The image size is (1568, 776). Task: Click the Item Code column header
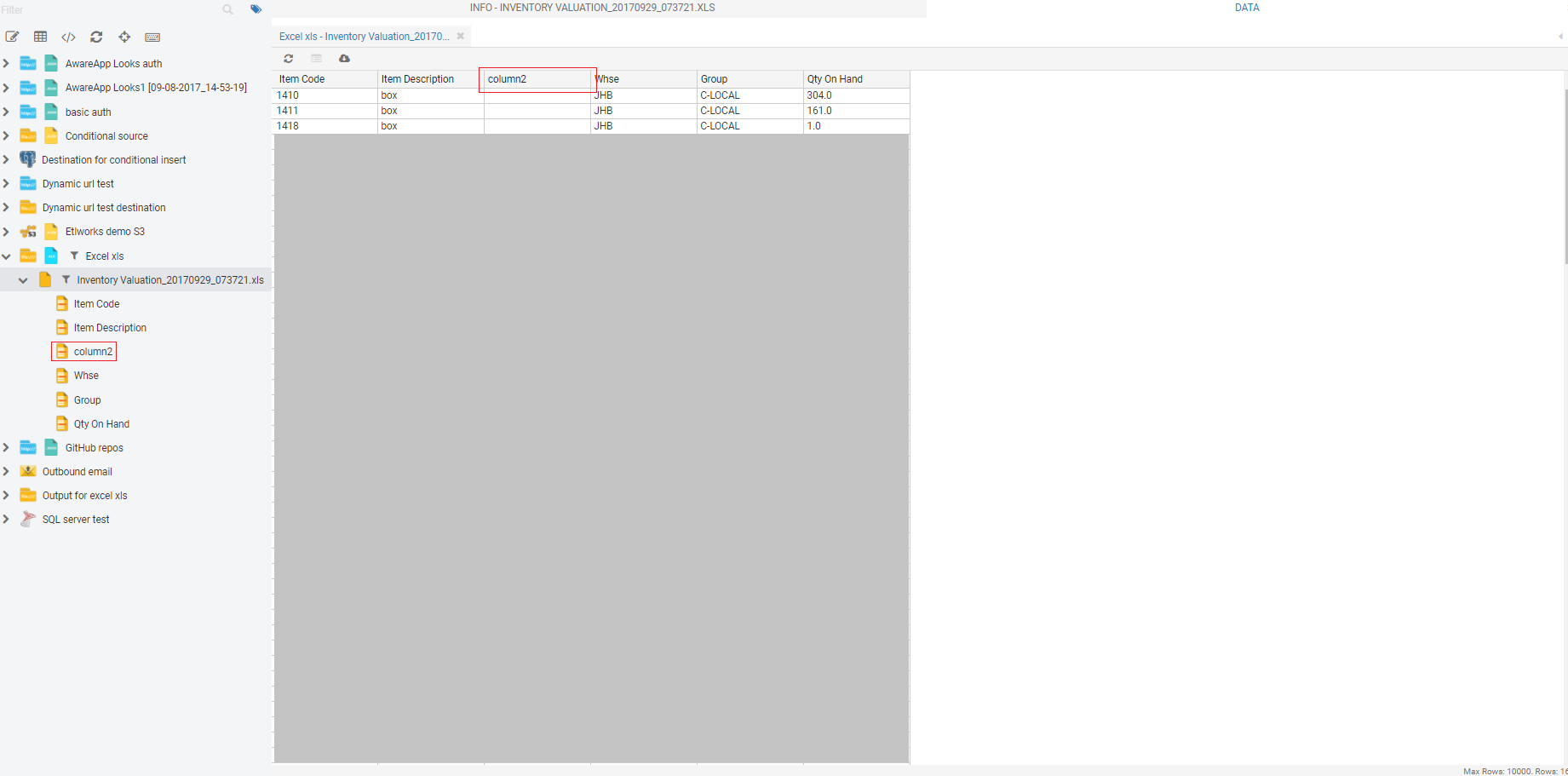325,79
